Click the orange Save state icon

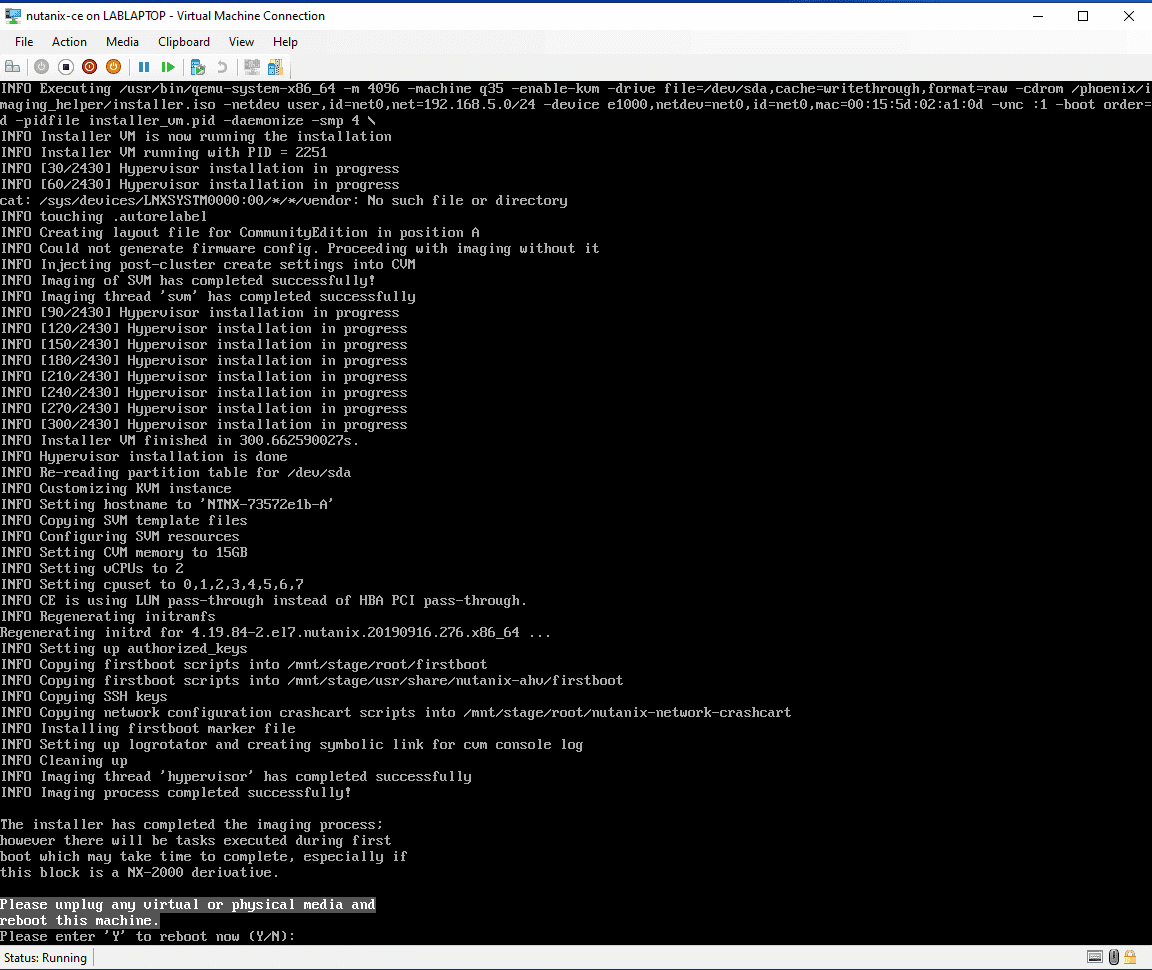coord(113,67)
